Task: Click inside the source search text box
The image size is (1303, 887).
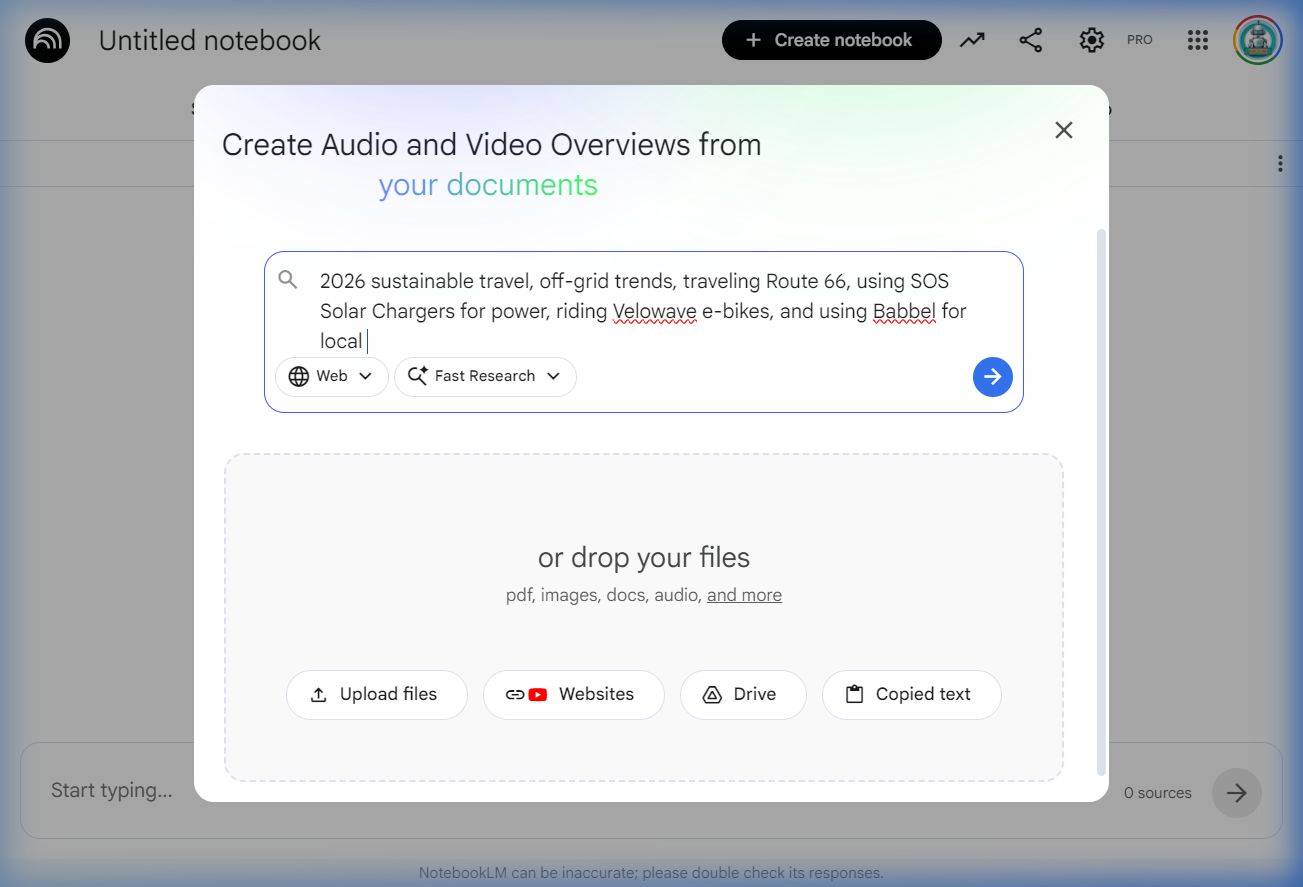Action: point(640,310)
